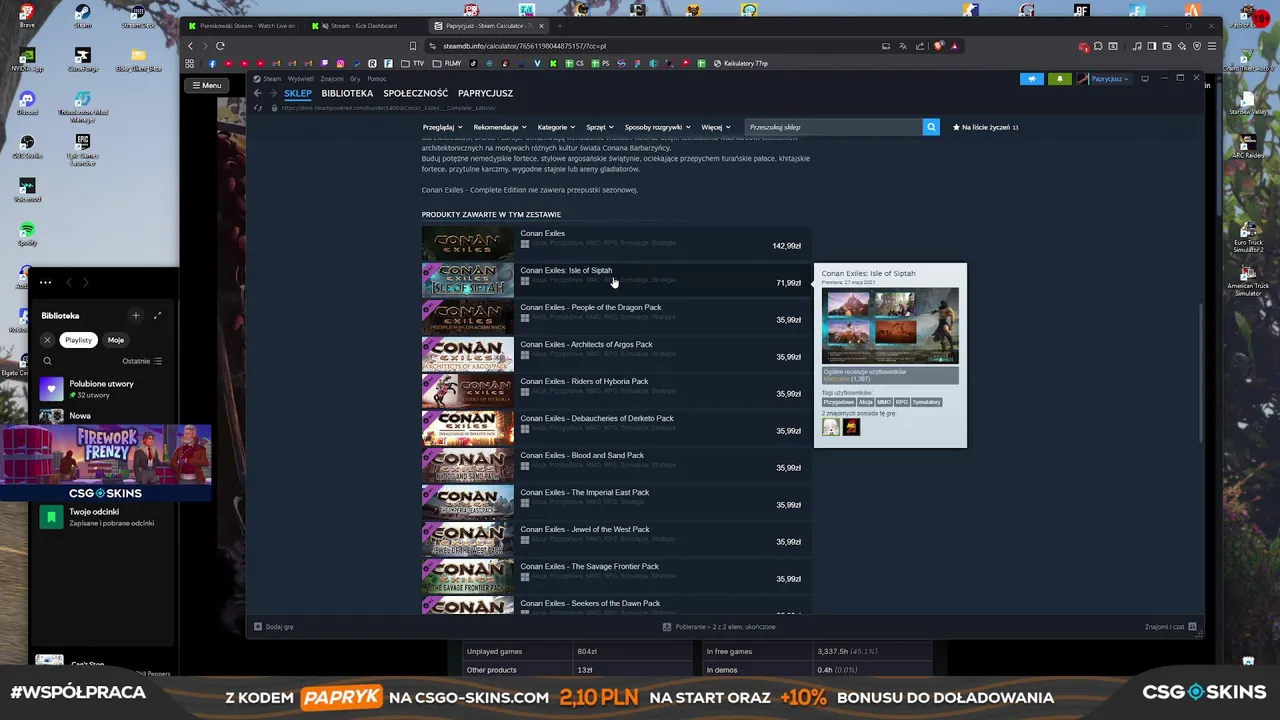
Task: Click Steam client back navigation arrow
Action: tap(257, 93)
